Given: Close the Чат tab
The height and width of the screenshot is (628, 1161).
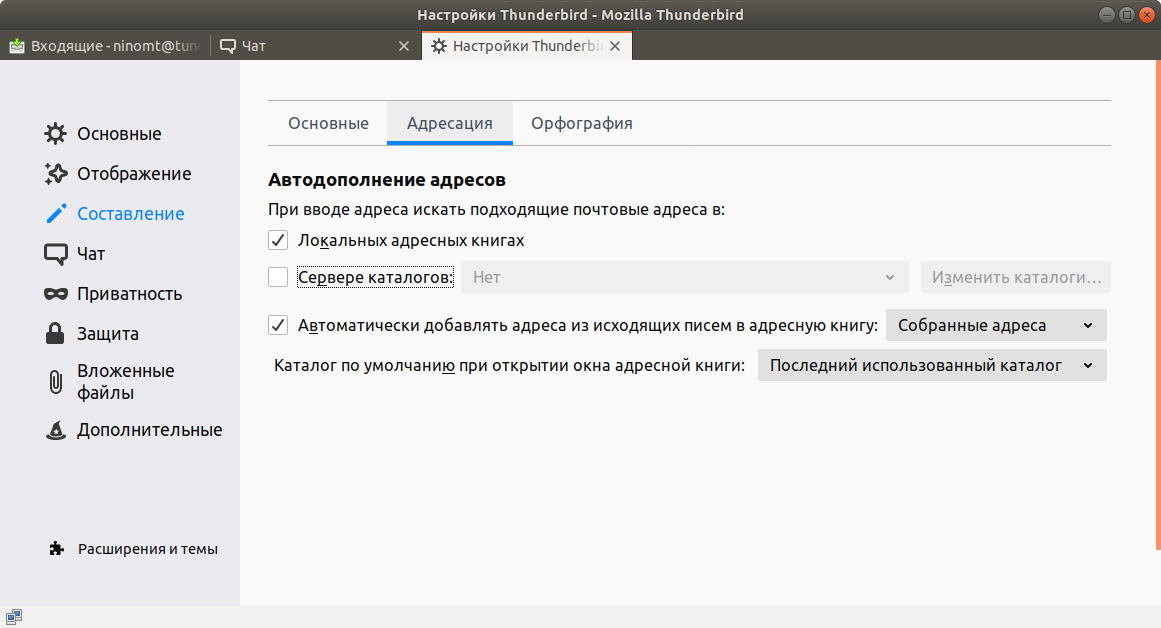Looking at the screenshot, I should pyautogui.click(x=404, y=46).
